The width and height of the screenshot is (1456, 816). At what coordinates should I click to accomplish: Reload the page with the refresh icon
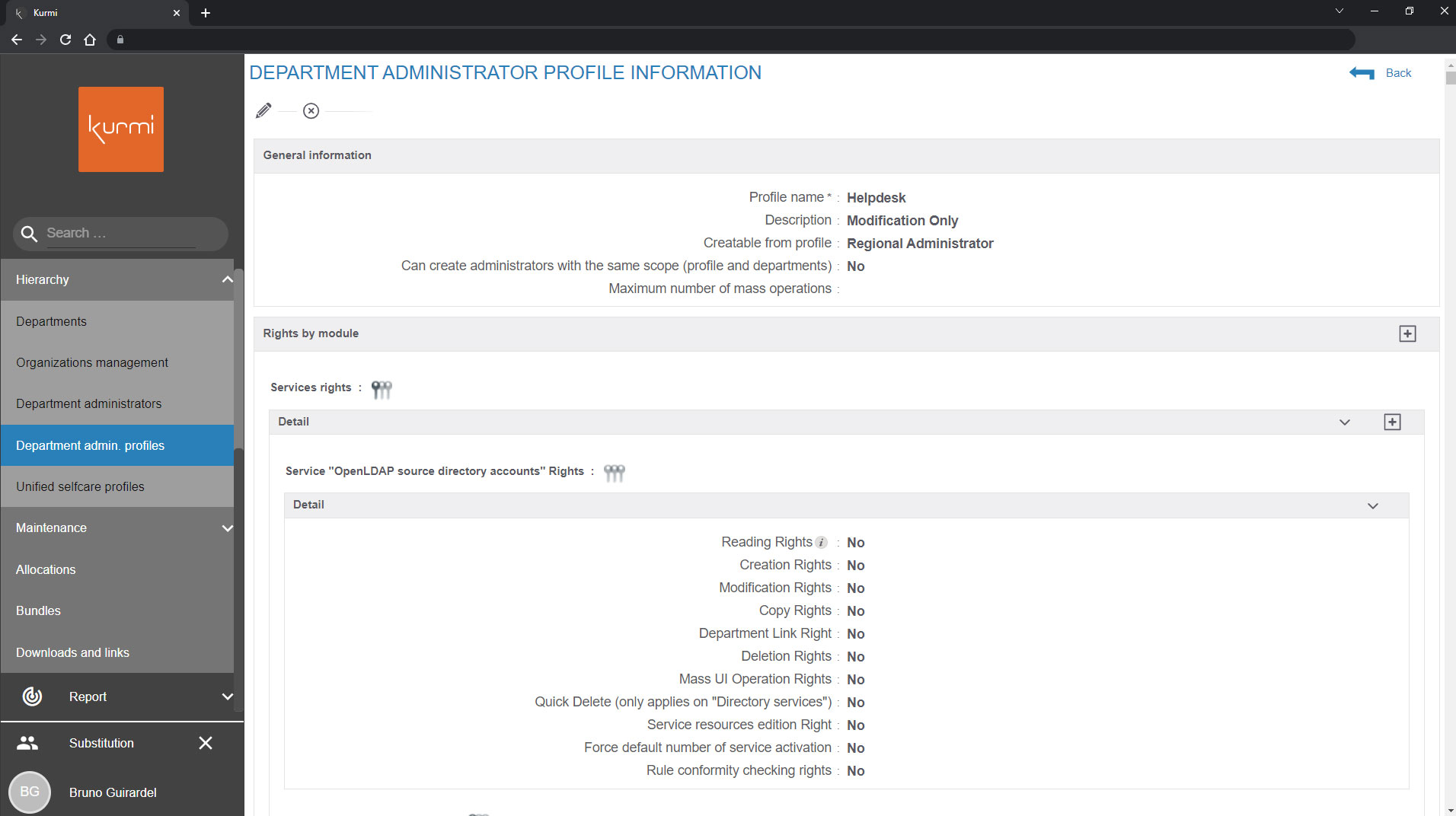[65, 40]
